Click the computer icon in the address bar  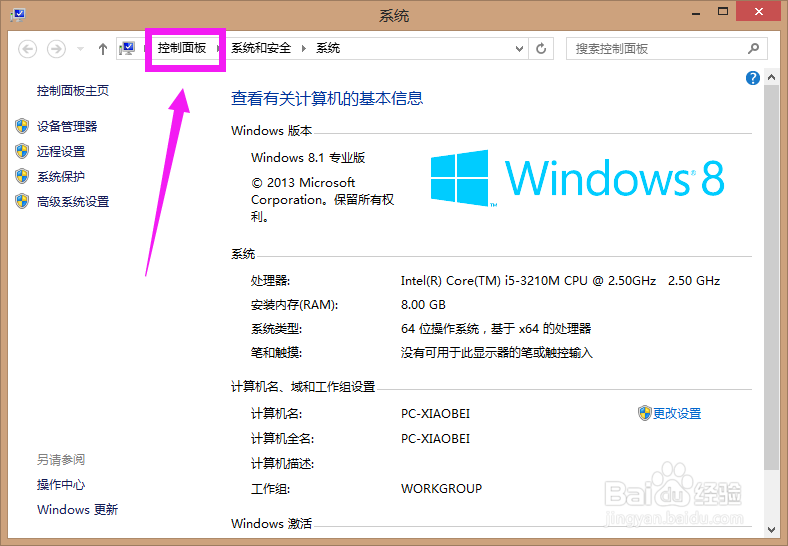pyautogui.click(x=127, y=49)
